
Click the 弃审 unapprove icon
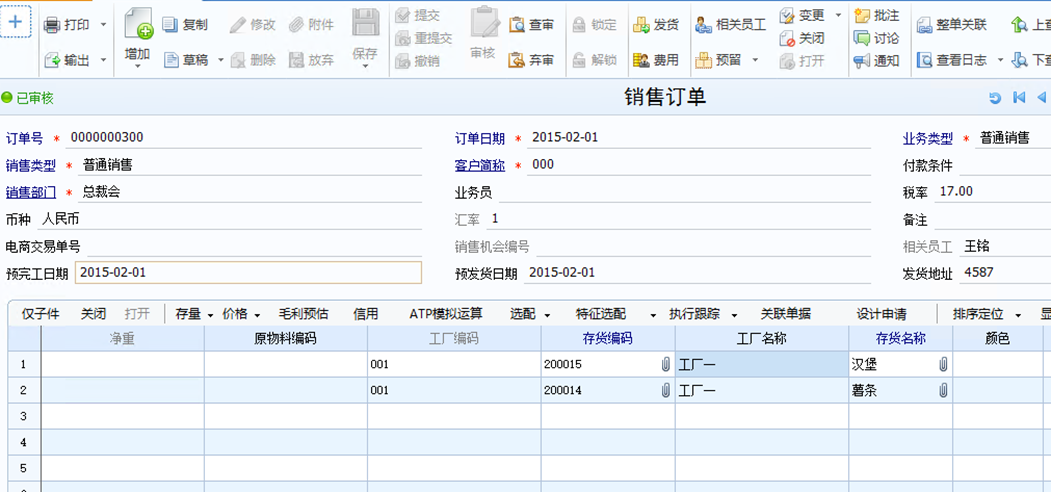click(517, 60)
